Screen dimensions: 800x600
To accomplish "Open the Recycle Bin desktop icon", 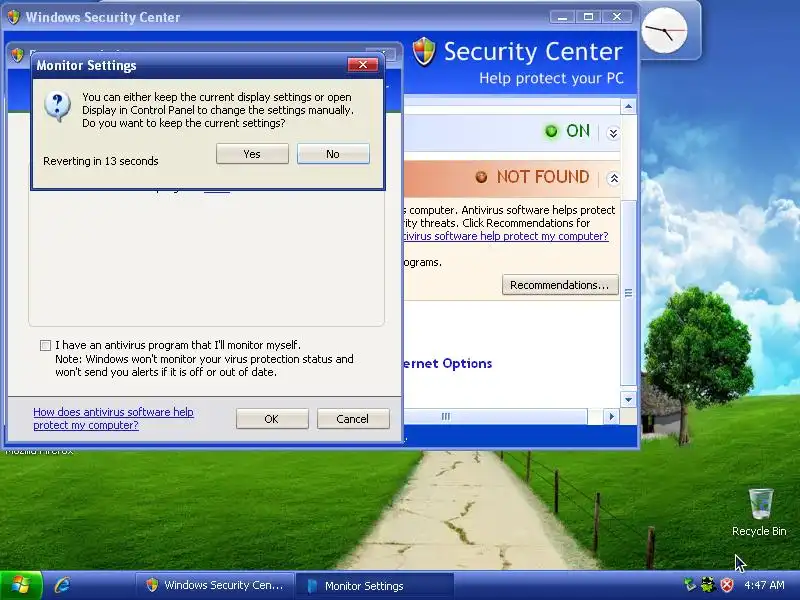I will pyautogui.click(x=759, y=512).
